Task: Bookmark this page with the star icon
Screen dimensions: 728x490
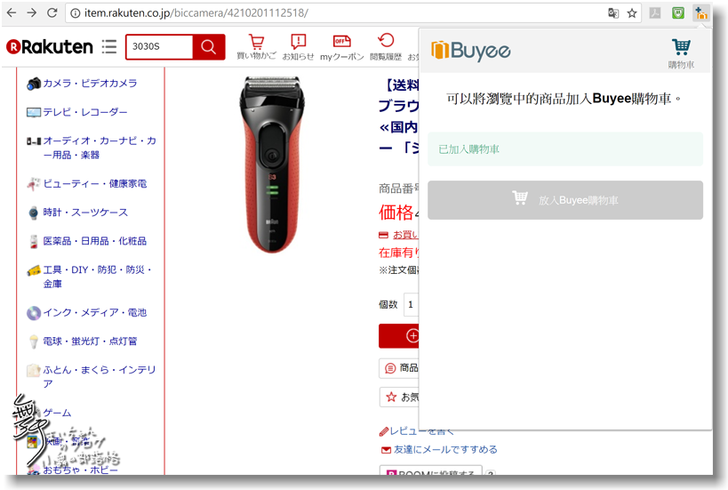Action: tap(632, 13)
